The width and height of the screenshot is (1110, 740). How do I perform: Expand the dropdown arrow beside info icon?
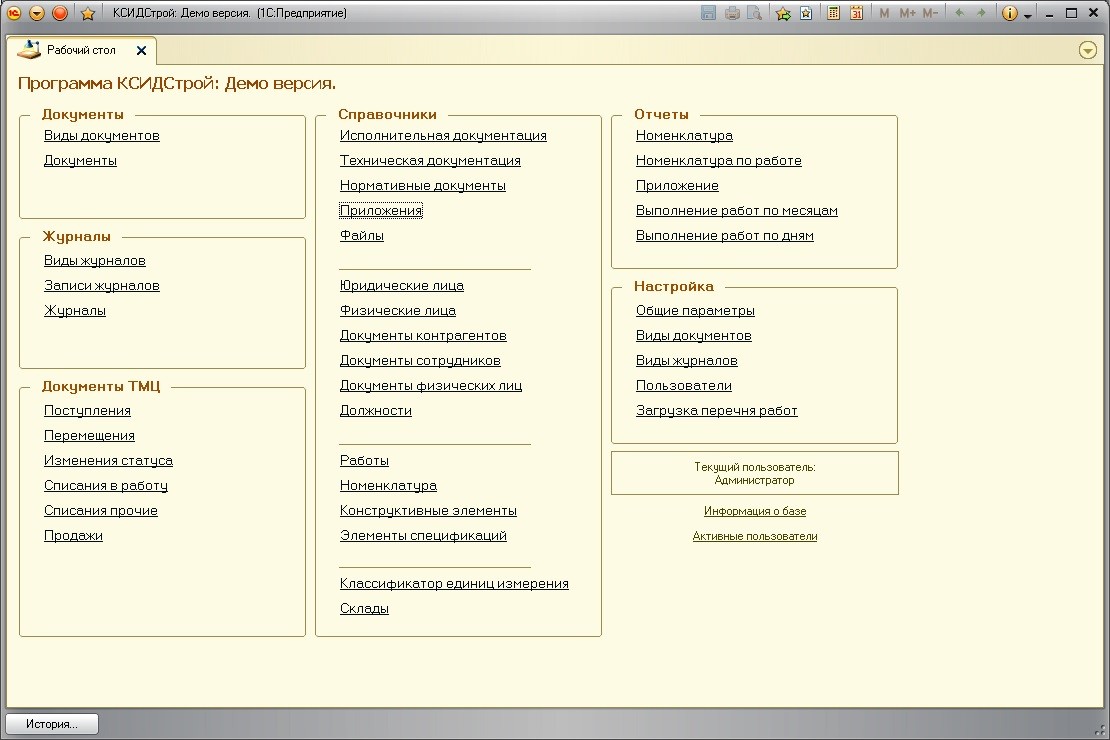(x=1028, y=15)
